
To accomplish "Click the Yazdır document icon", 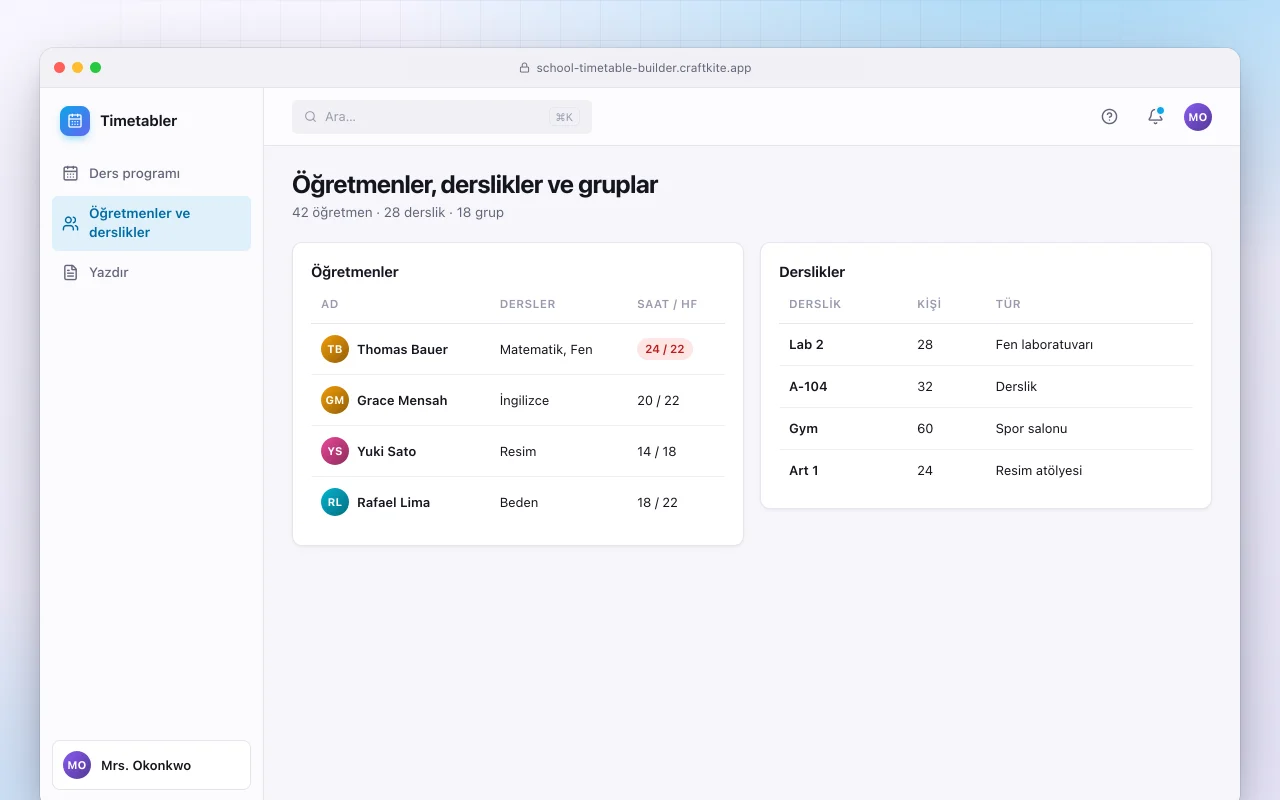I will (70, 272).
